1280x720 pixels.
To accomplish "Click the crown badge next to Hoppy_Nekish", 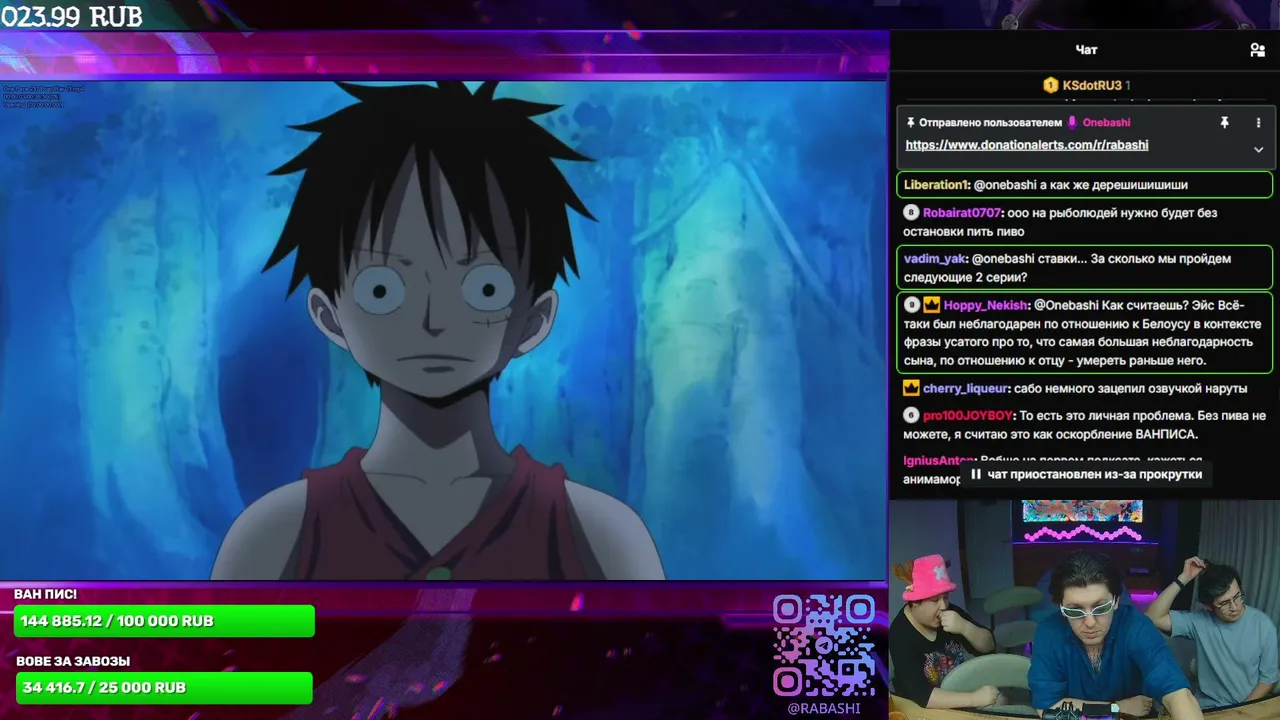I will click(x=931, y=305).
